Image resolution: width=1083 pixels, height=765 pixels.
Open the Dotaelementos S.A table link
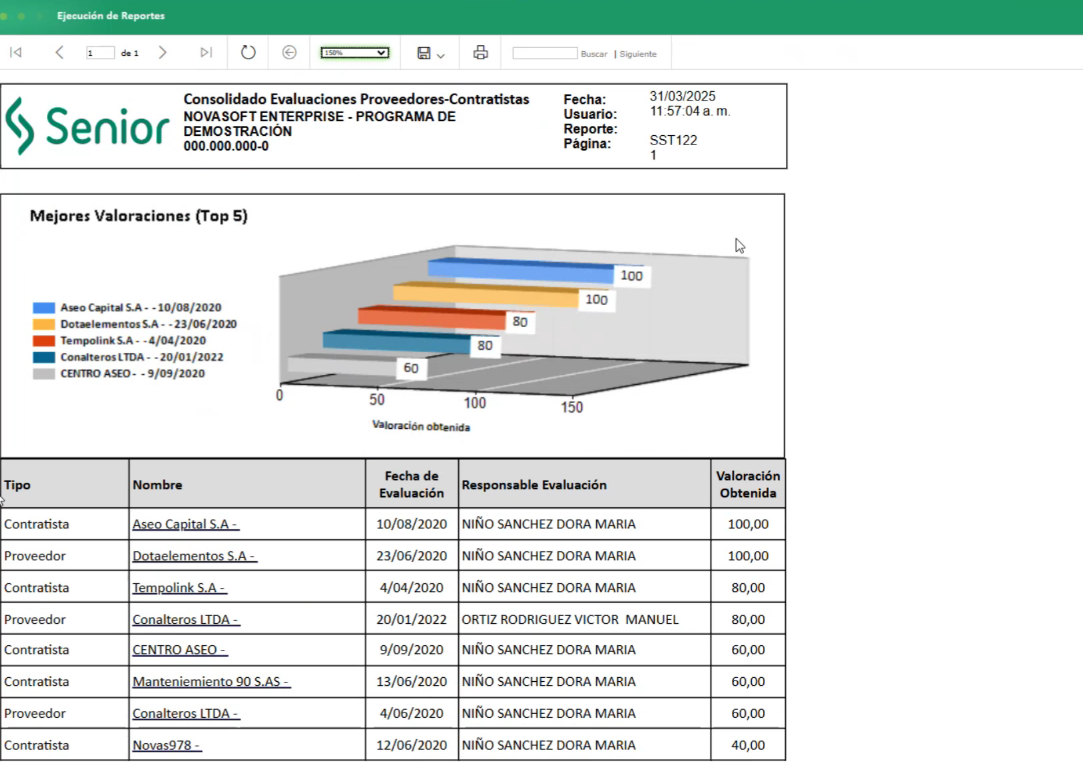(194, 556)
